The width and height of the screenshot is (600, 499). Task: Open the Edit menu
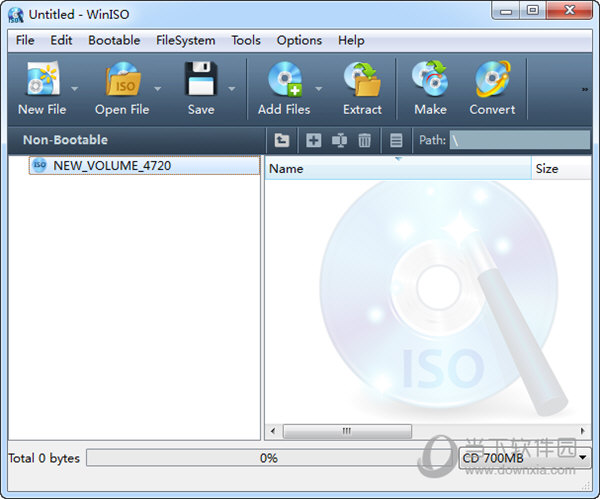(x=61, y=40)
